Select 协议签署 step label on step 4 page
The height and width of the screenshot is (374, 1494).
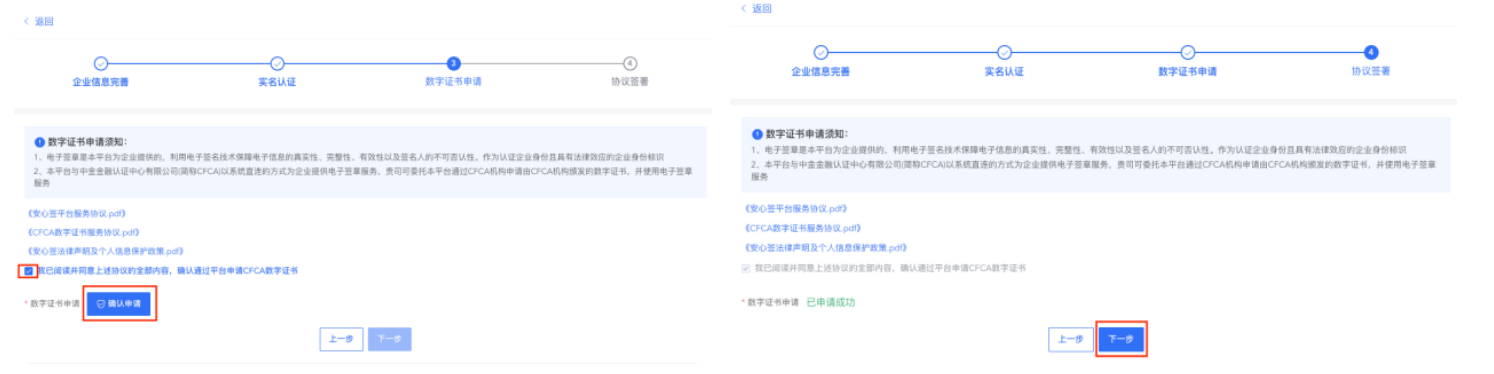coord(1370,72)
